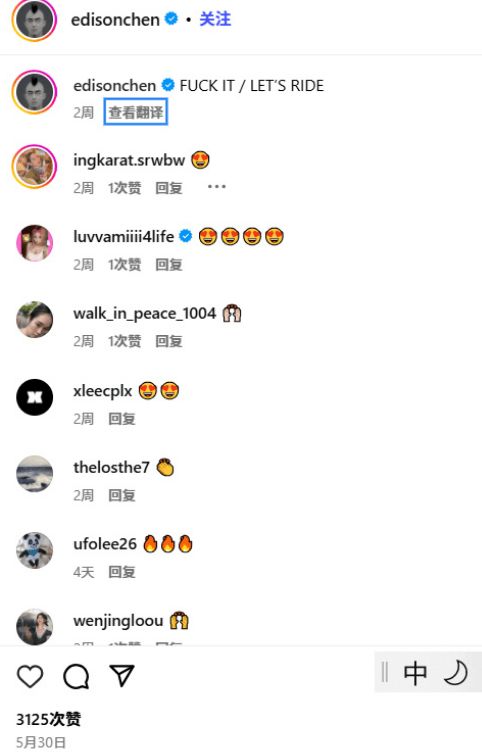
Task: Click 查看翻译 to translate the caption
Action: 136,112
